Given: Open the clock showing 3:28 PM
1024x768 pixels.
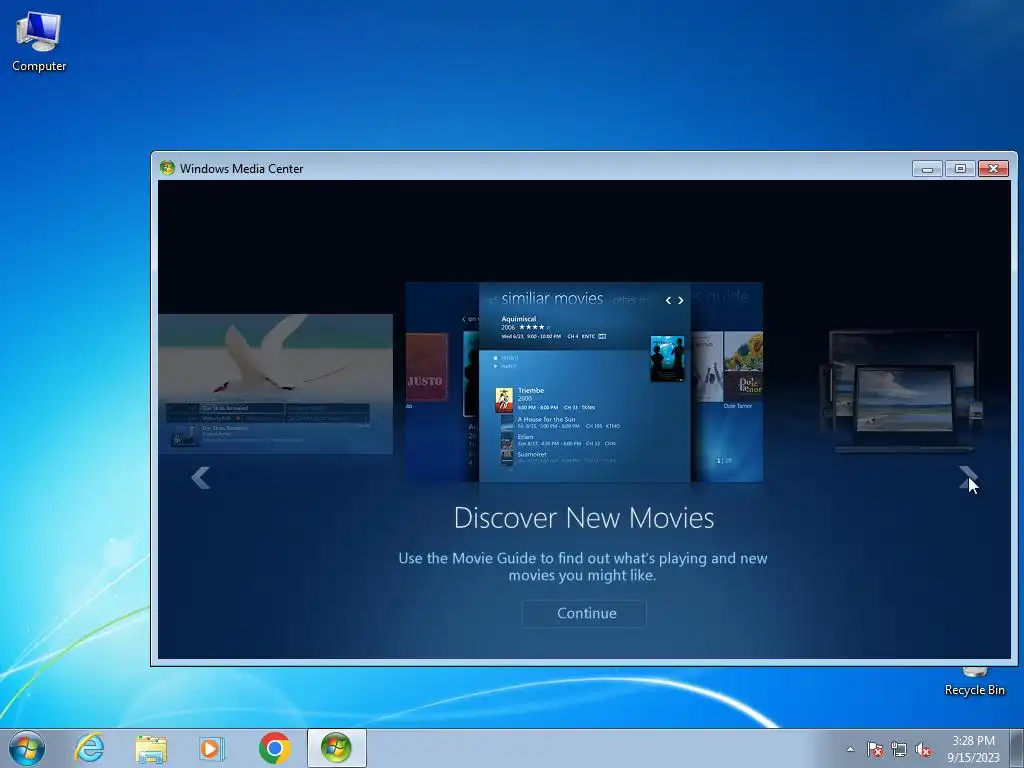Looking at the screenshot, I should tap(973, 748).
